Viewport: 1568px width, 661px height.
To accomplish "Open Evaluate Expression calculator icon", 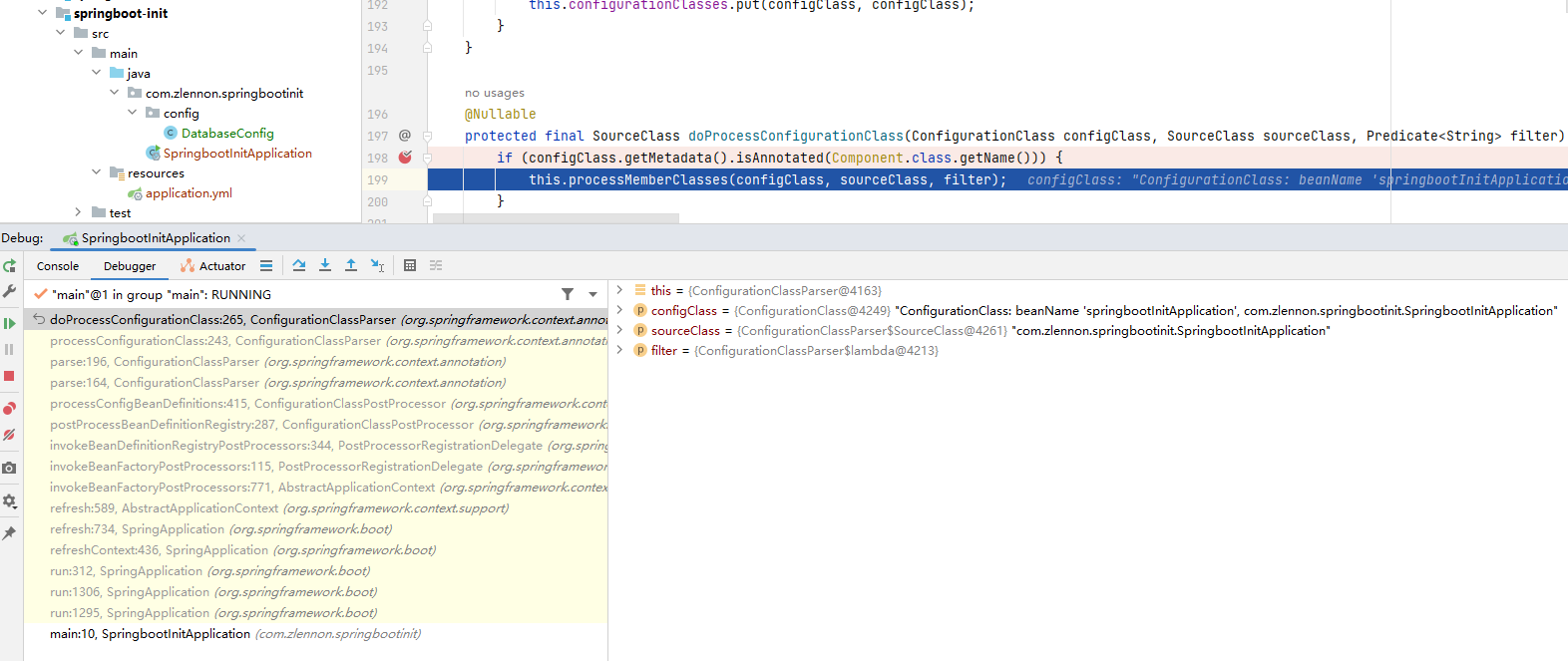I will click(410, 265).
